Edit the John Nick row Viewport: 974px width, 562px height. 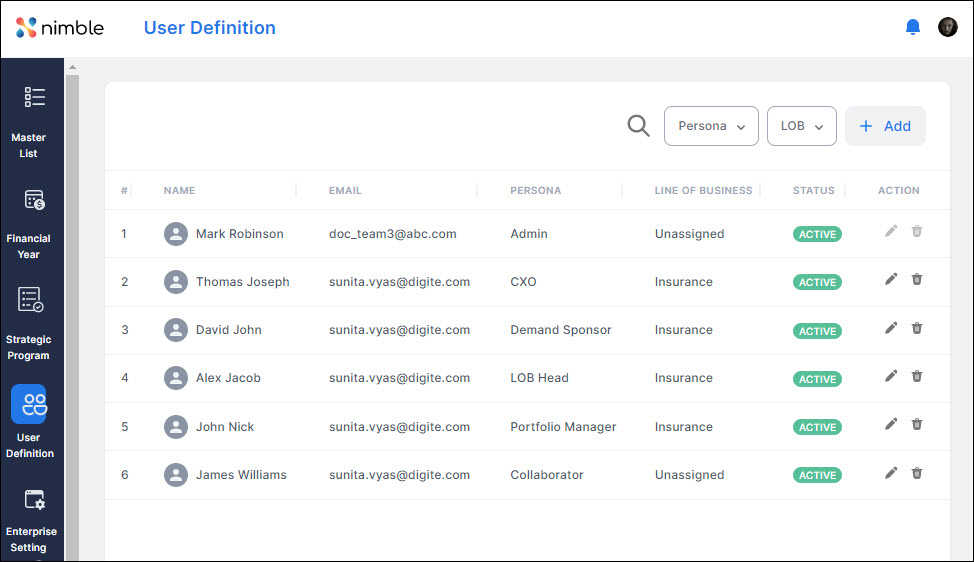891,424
